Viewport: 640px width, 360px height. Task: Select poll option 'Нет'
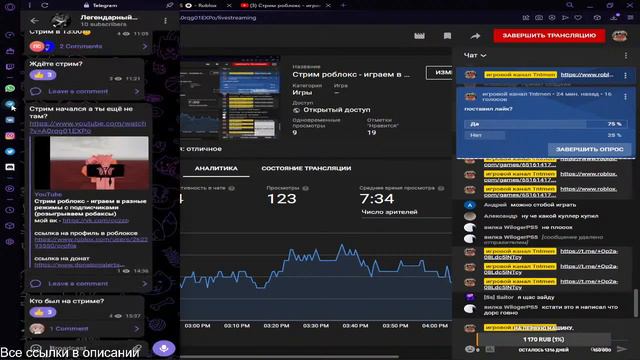[x=545, y=135]
